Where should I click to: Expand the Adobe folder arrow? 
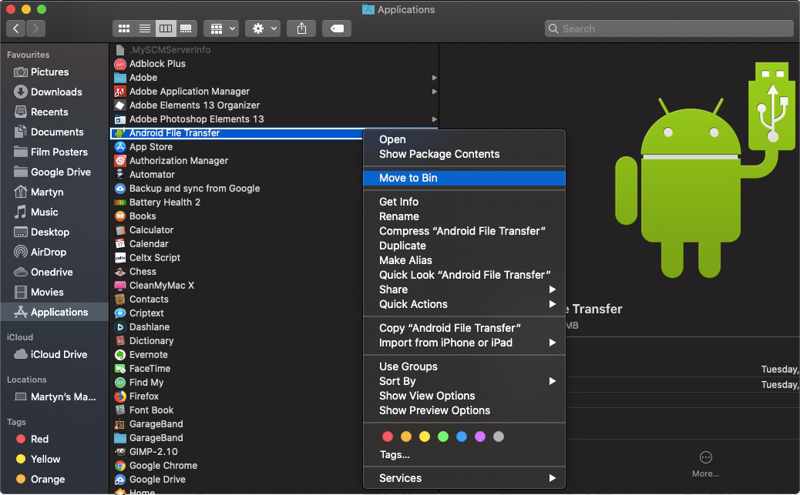[434, 78]
